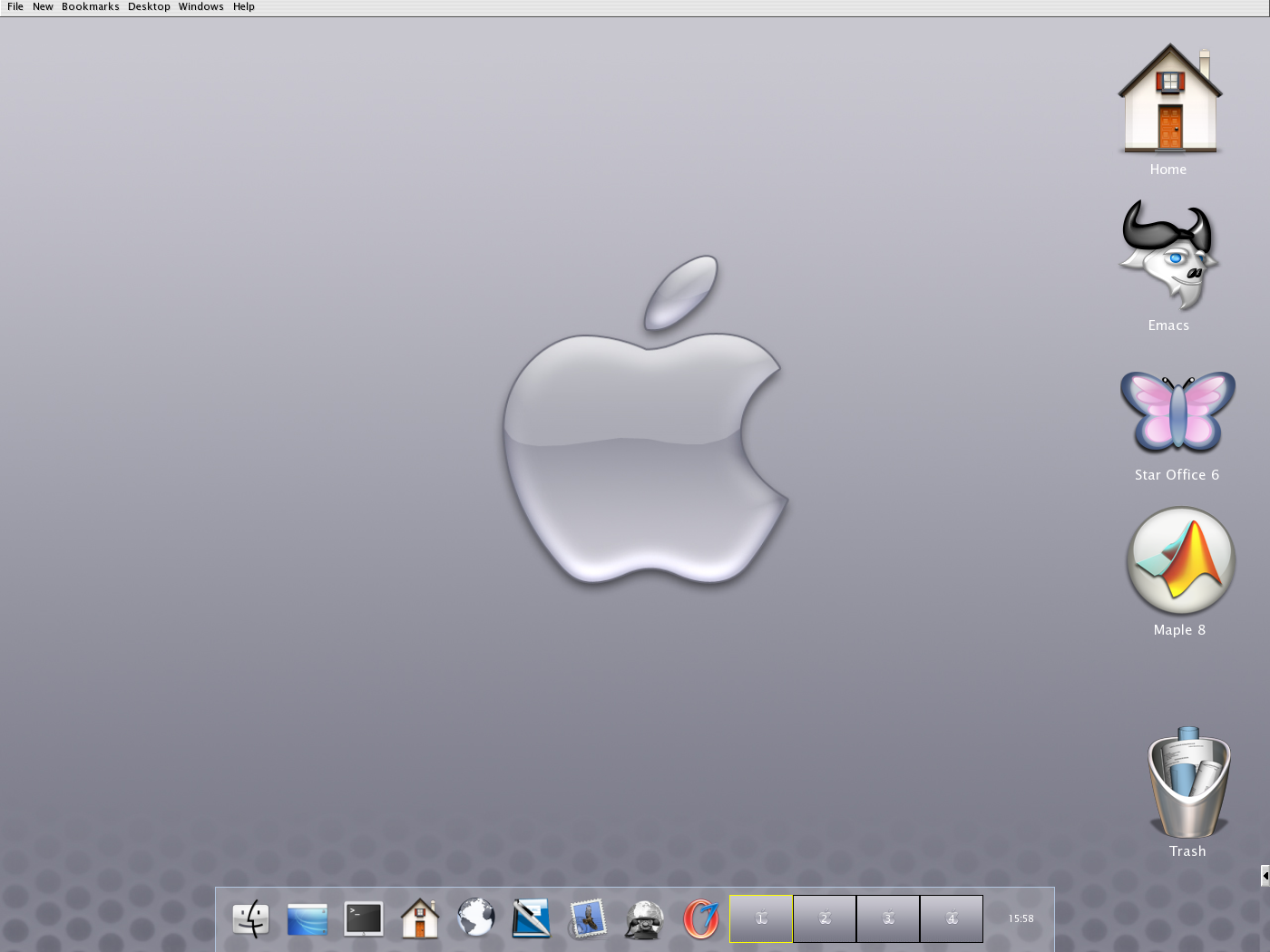Open the File menu

pyautogui.click(x=15, y=6)
